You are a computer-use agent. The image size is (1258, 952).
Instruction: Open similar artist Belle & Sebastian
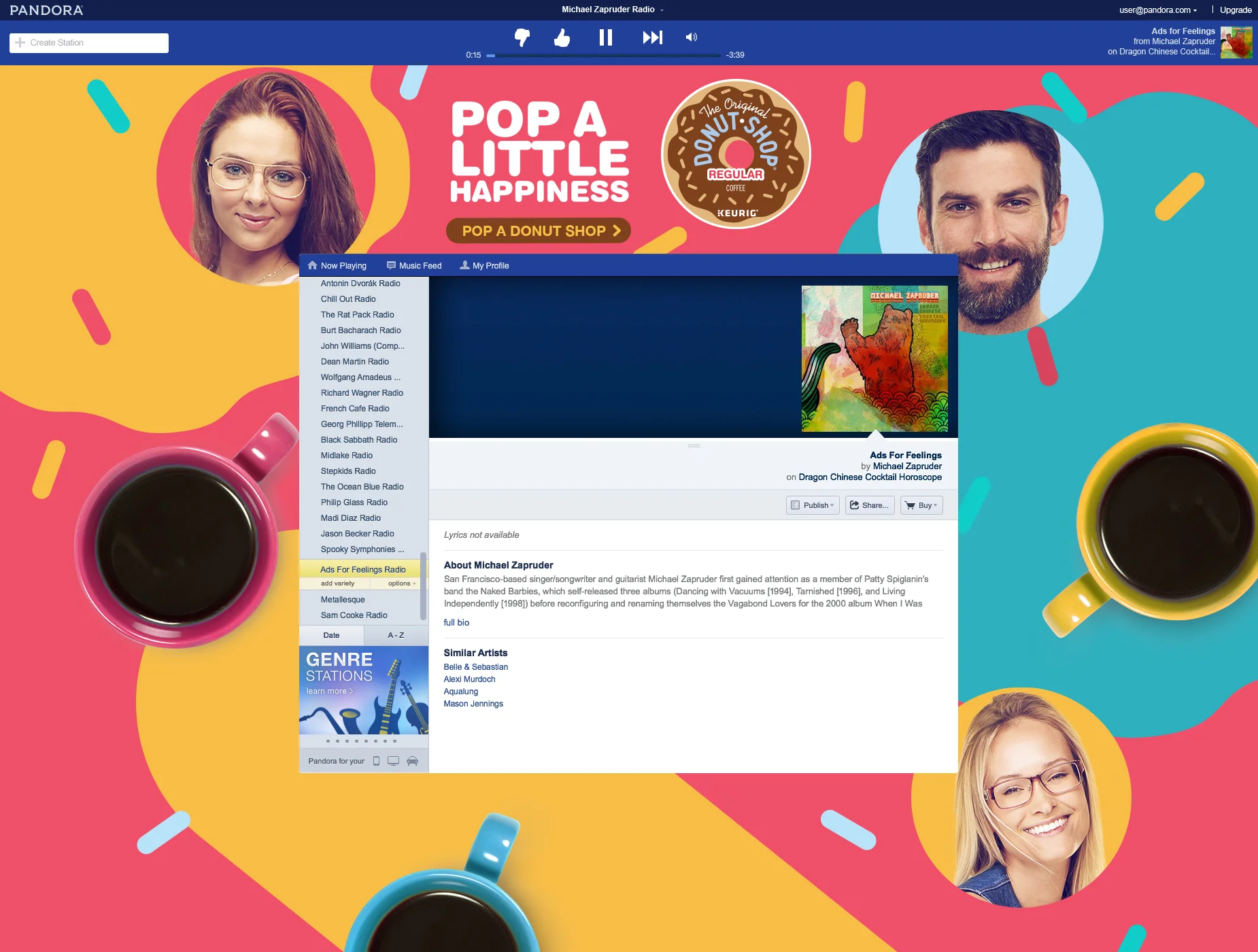[476, 667]
